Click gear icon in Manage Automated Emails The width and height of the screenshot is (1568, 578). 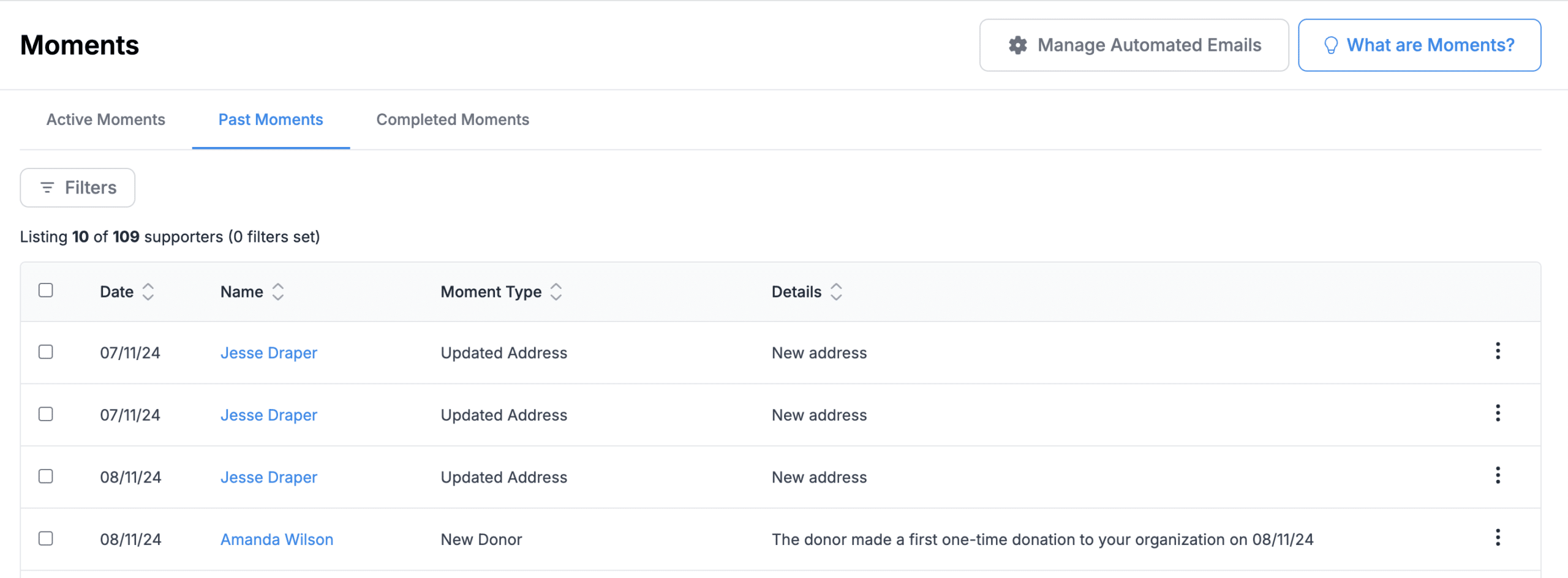tap(1017, 45)
